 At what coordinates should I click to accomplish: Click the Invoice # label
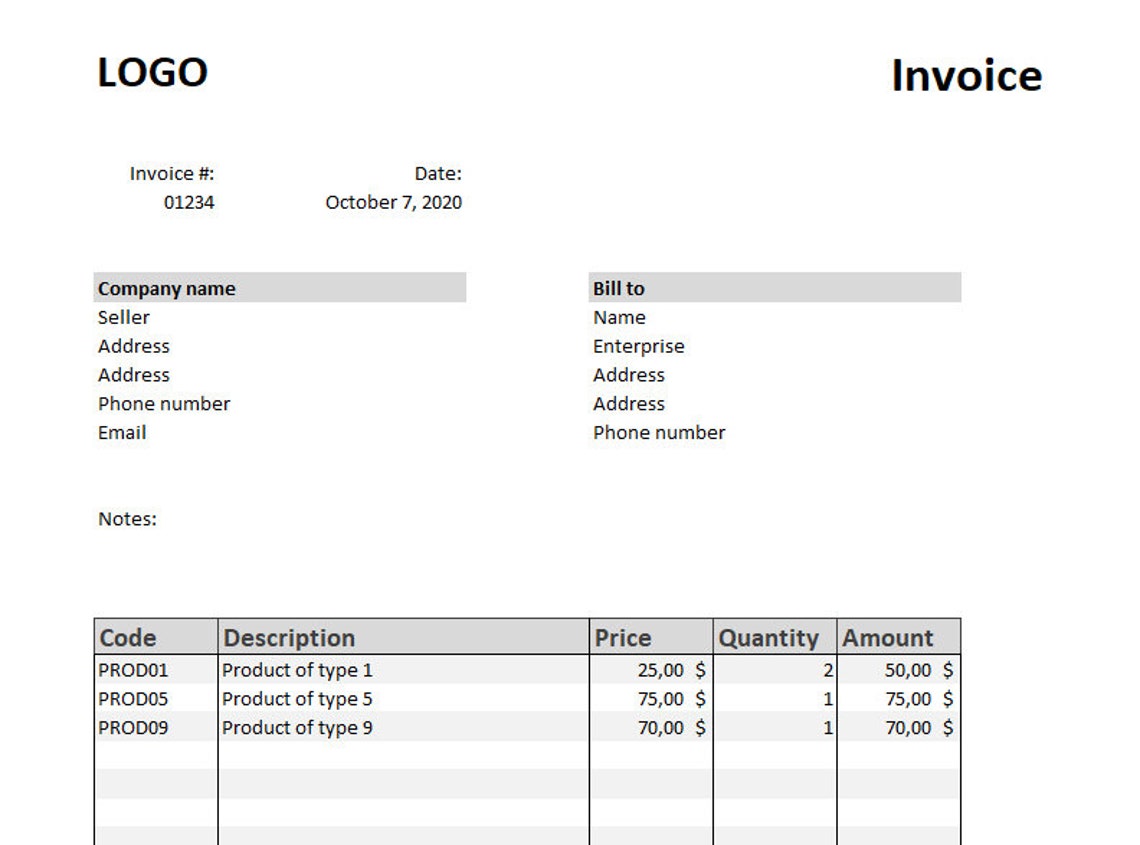coord(170,173)
